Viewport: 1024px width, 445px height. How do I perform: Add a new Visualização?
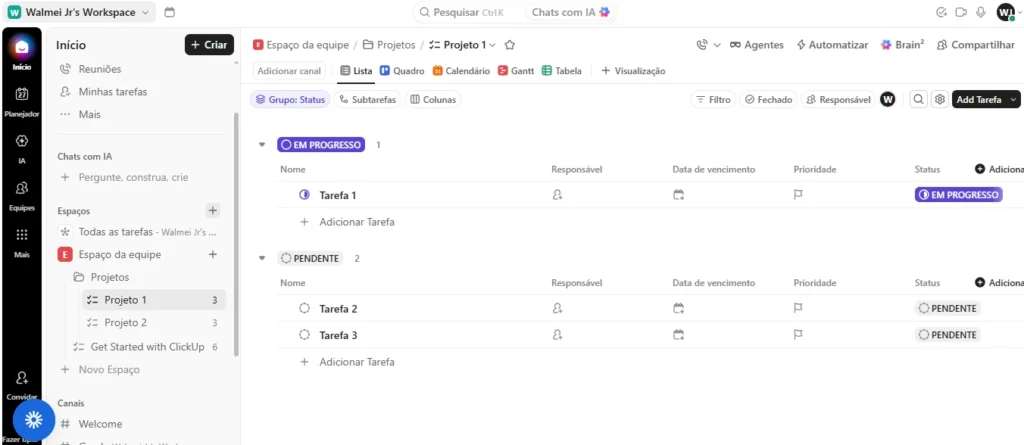coord(633,71)
